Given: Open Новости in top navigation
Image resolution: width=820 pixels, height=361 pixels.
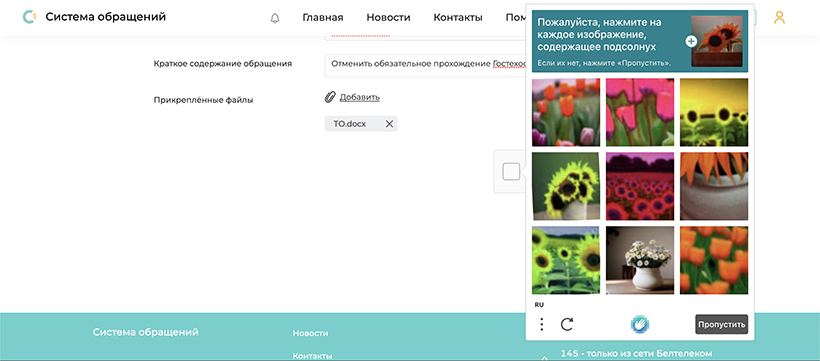Looking at the screenshot, I should (388, 18).
